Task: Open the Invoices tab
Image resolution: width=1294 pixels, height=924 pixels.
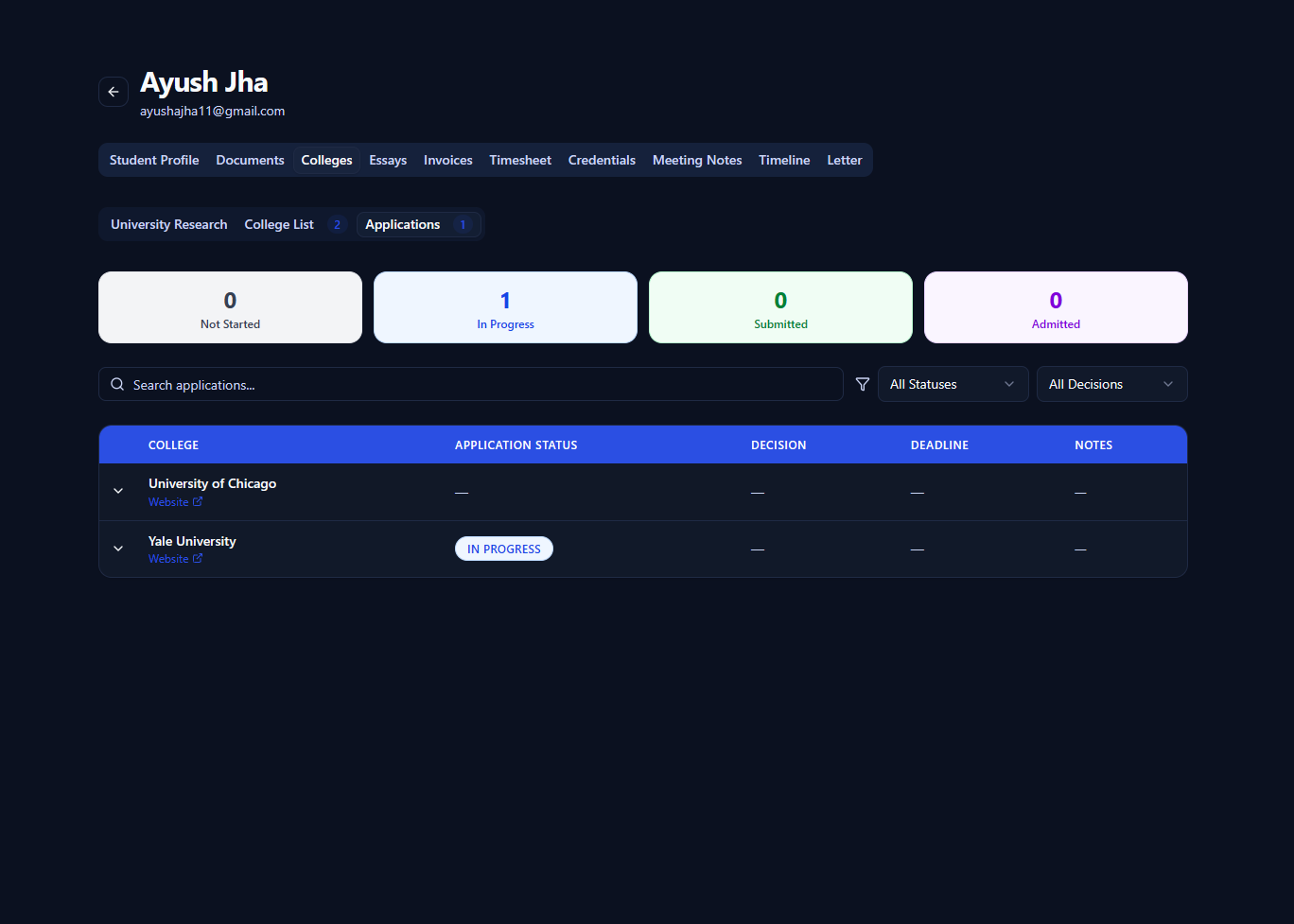Action: [447, 160]
